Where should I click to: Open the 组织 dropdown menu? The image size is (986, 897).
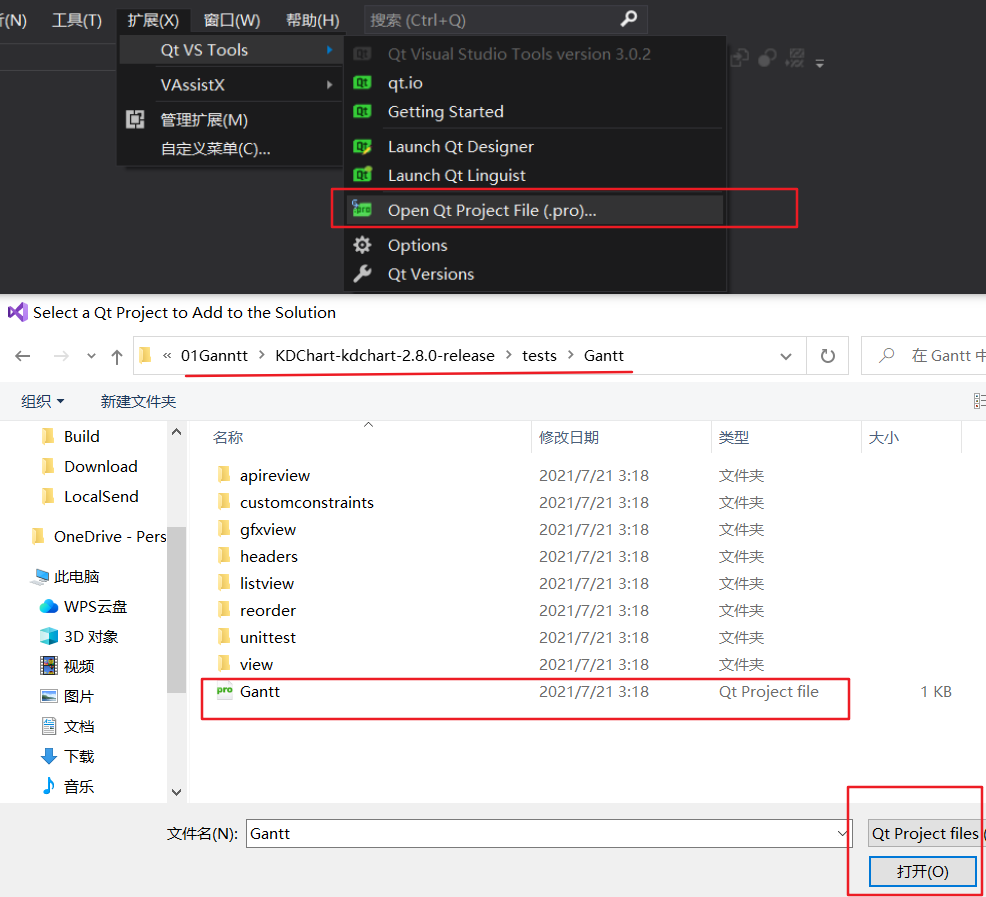pyautogui.click(x=42, y=401)
